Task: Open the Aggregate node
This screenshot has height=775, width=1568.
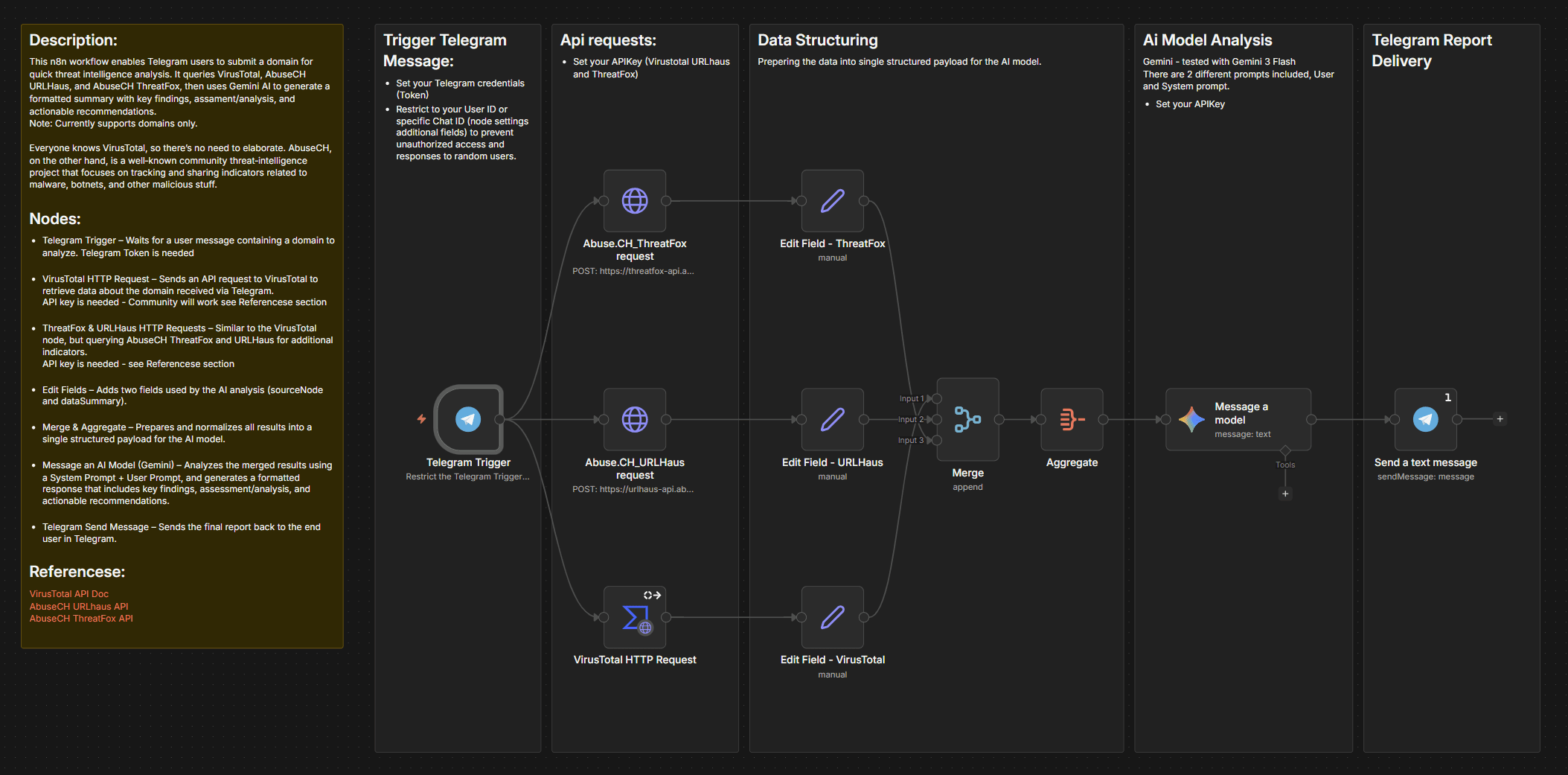Action: [1072, 419]
